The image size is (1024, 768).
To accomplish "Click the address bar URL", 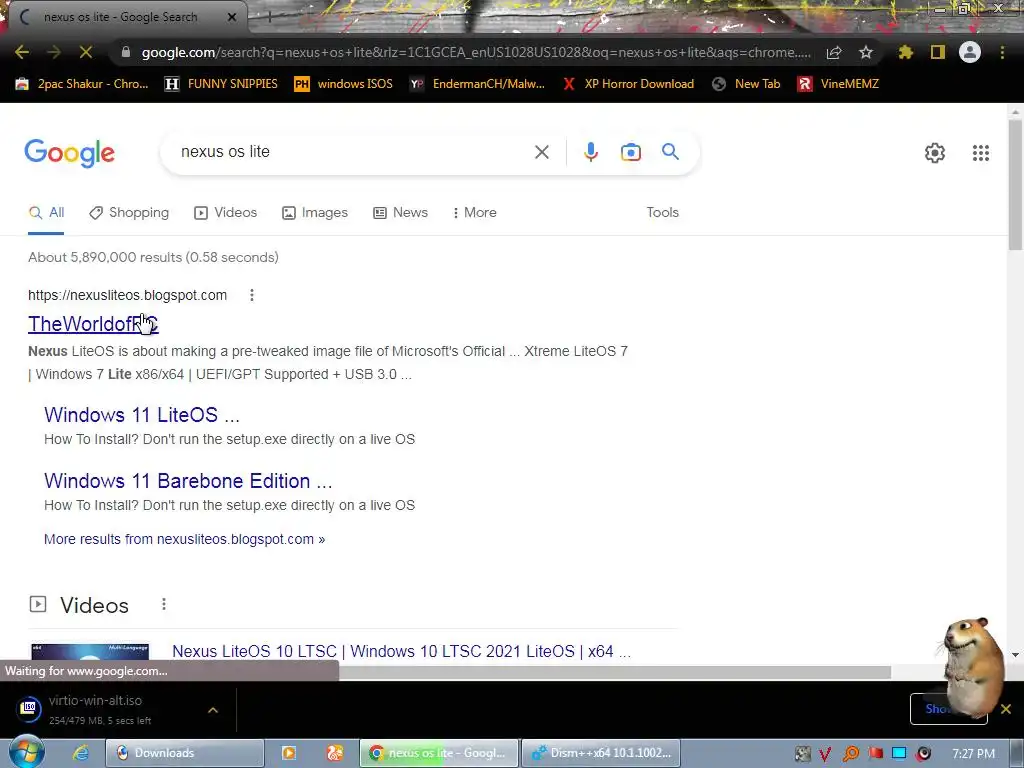I will click(476, 52).
